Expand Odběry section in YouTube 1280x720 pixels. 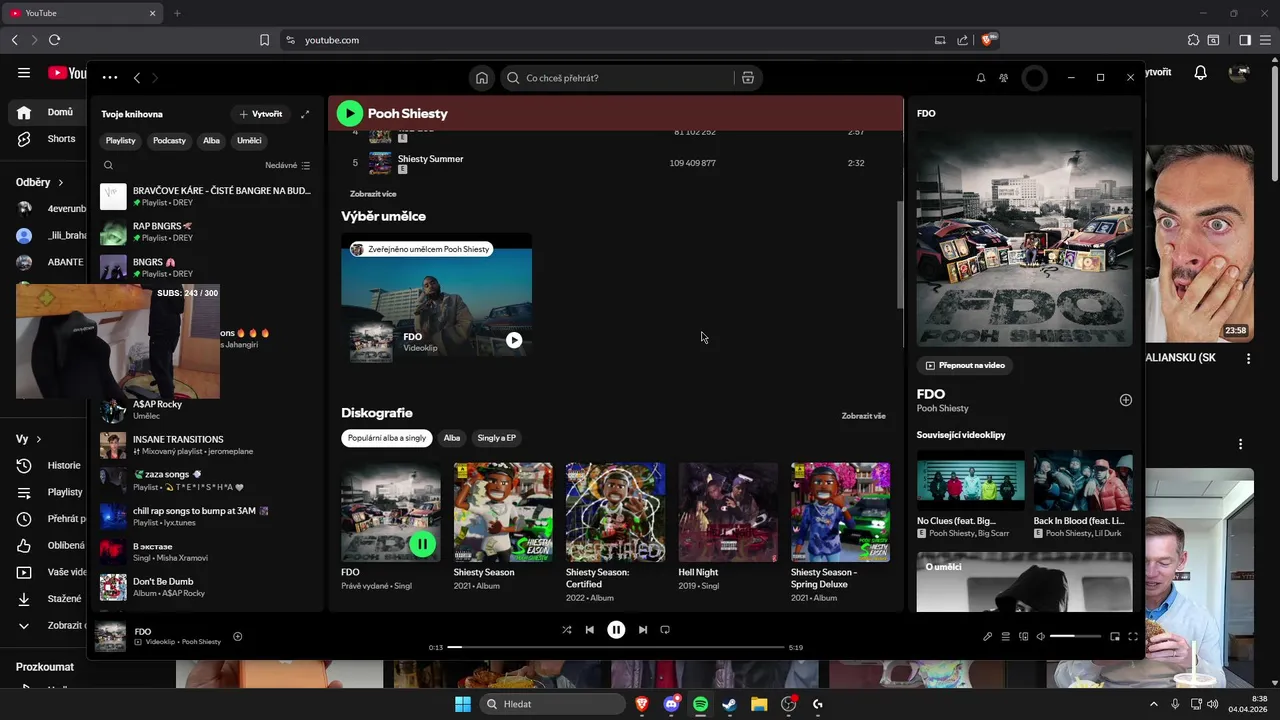click(x=40, y=183)
